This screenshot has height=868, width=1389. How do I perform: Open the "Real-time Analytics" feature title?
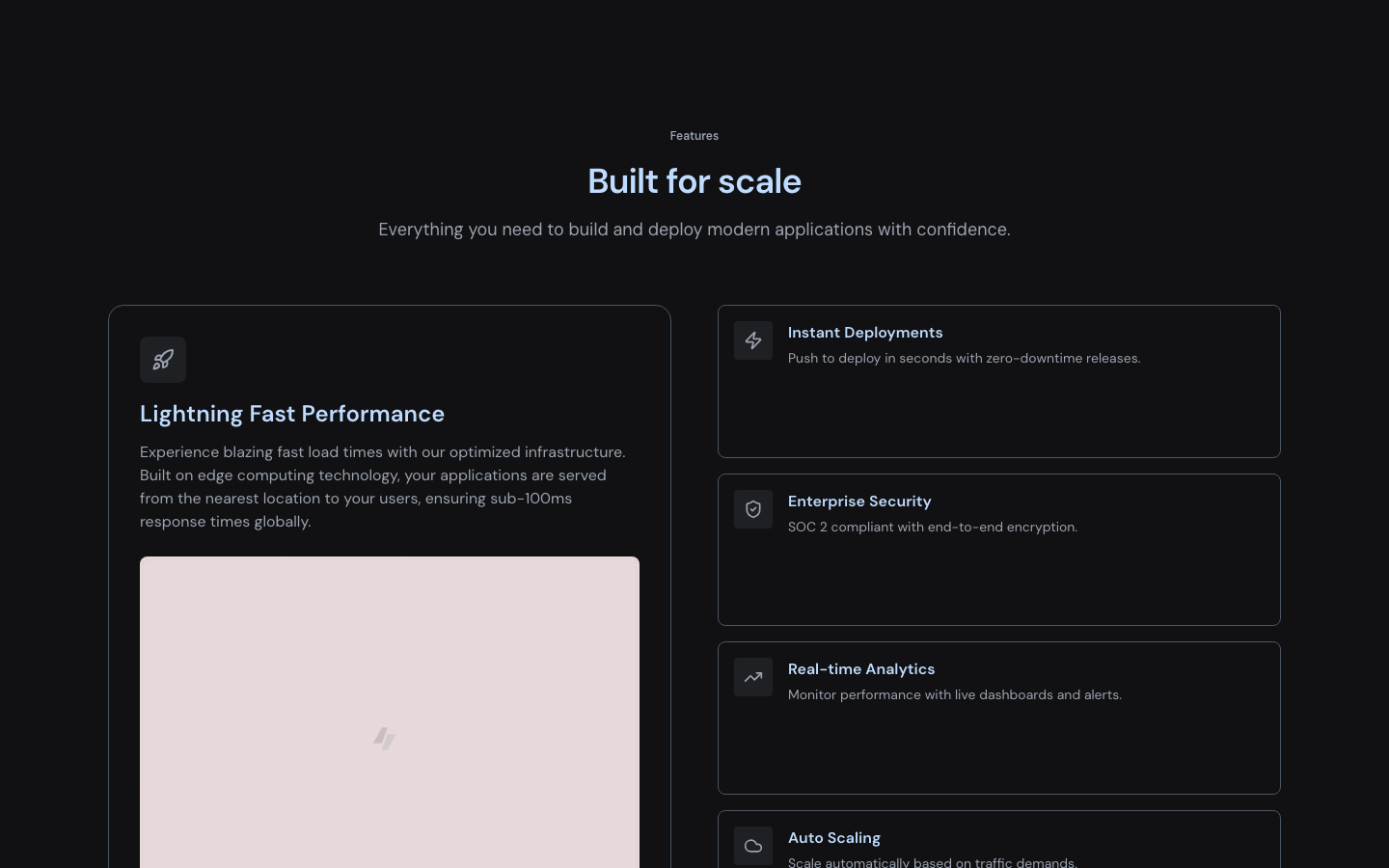861,669
